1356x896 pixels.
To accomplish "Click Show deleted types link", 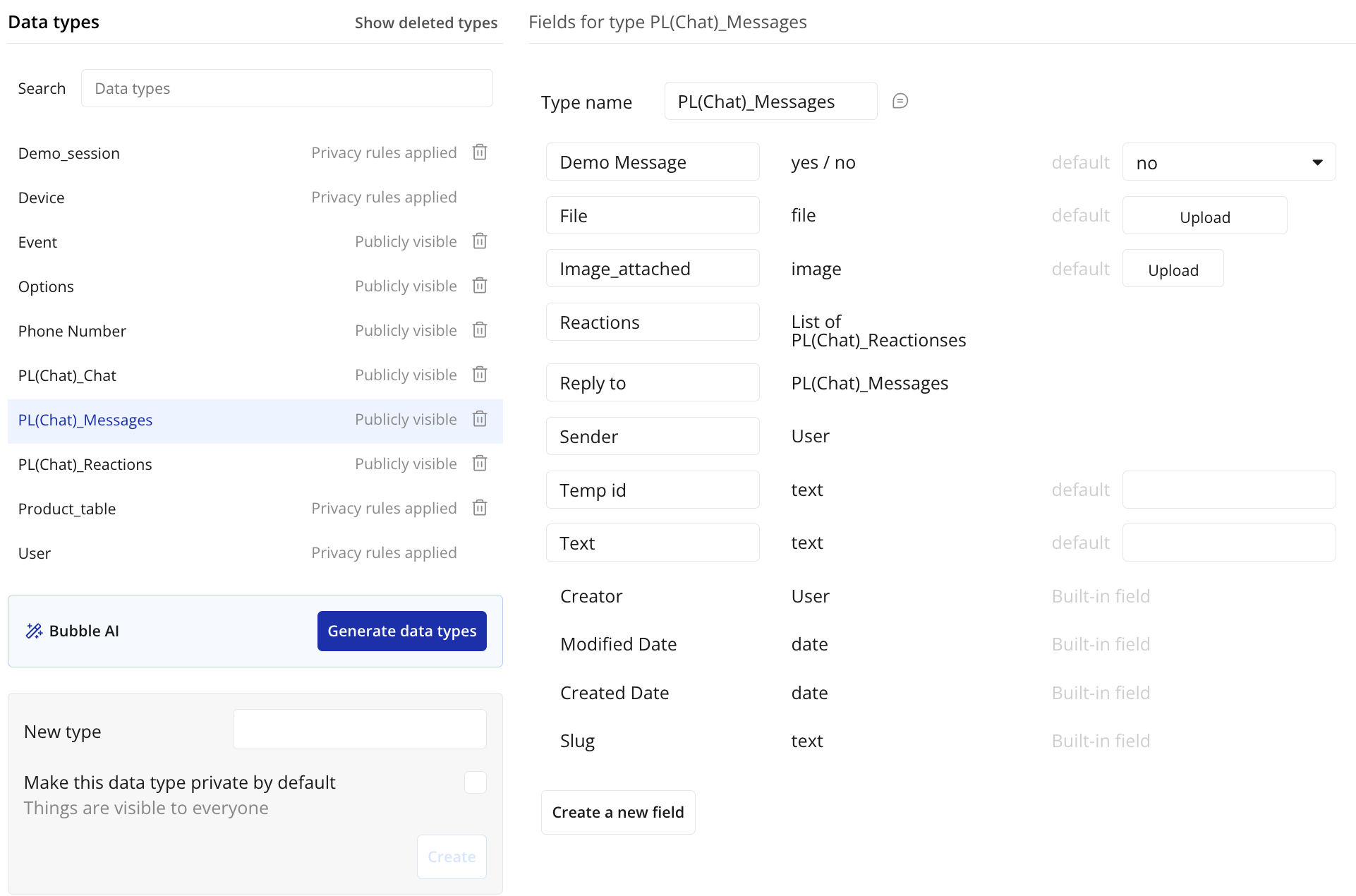I will [x=425, y=23].
